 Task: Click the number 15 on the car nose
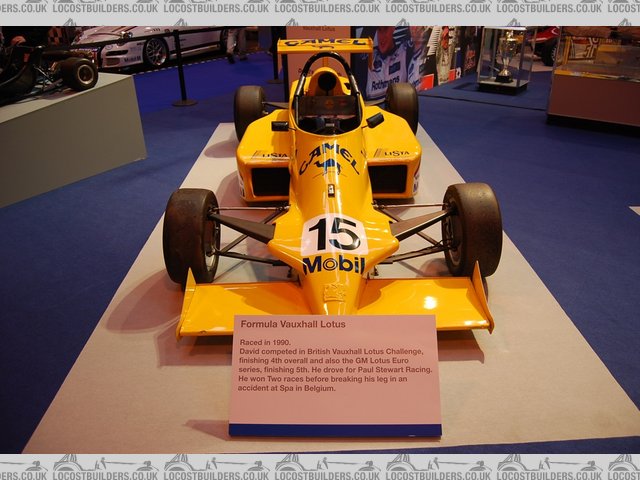point(333,234)
